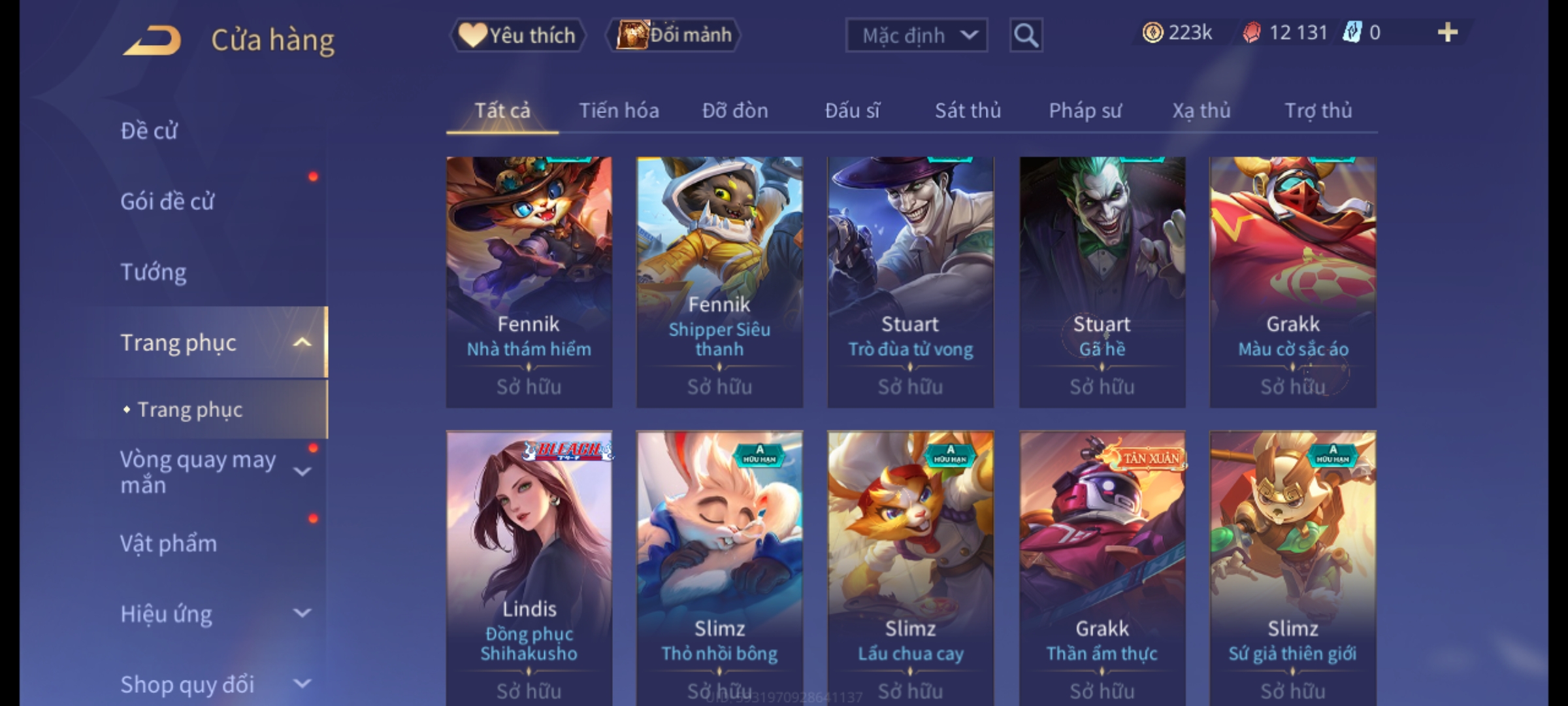Image resolution: width=1568 pixels, height=706 pixels.
Task: Open the Tướng sidebar entry
Action: pyautogui.click(x=154, y=272)
